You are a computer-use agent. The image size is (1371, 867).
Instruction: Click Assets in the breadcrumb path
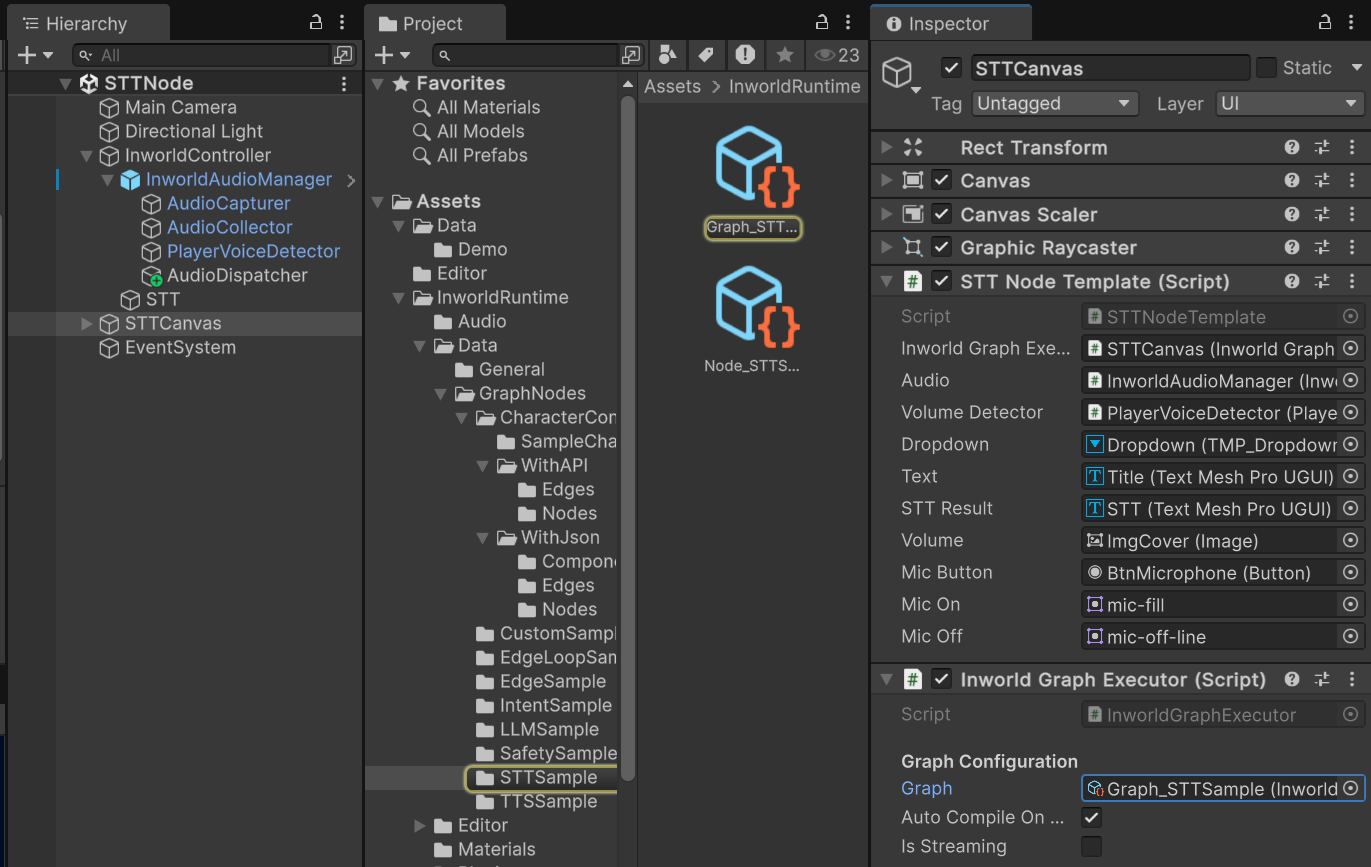click(672, 86)
